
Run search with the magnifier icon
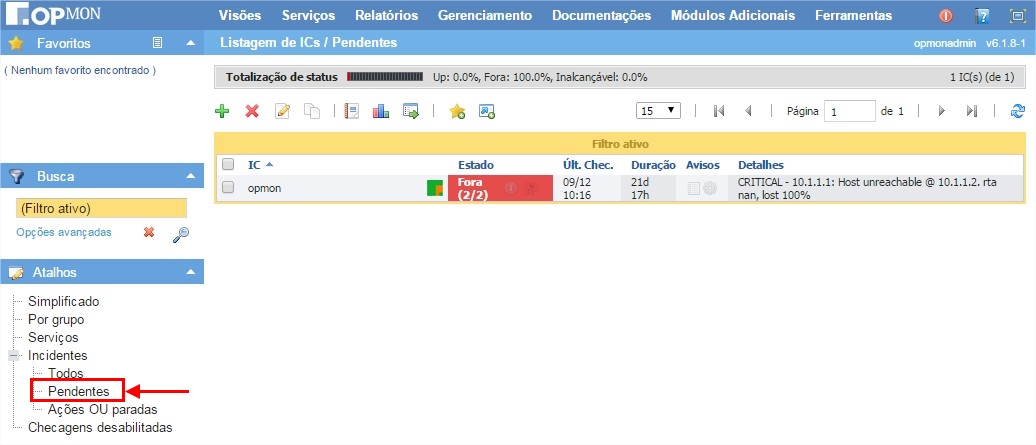pyautogui.click(x=181, y=233)
